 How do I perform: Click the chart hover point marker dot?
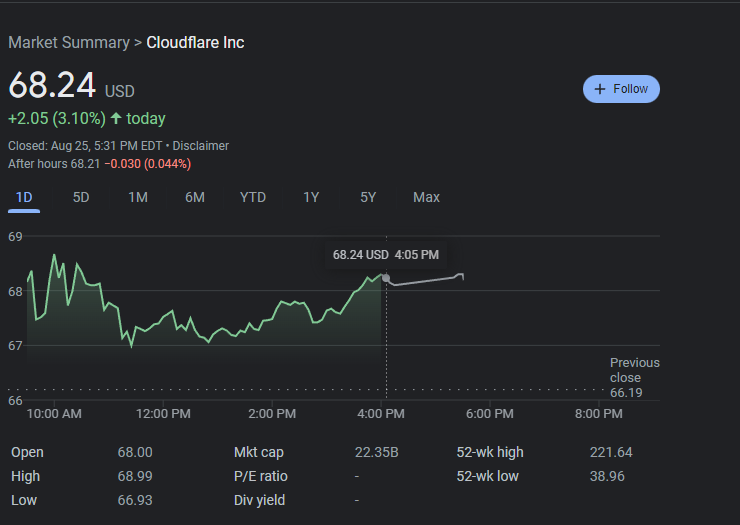point(386,278)
